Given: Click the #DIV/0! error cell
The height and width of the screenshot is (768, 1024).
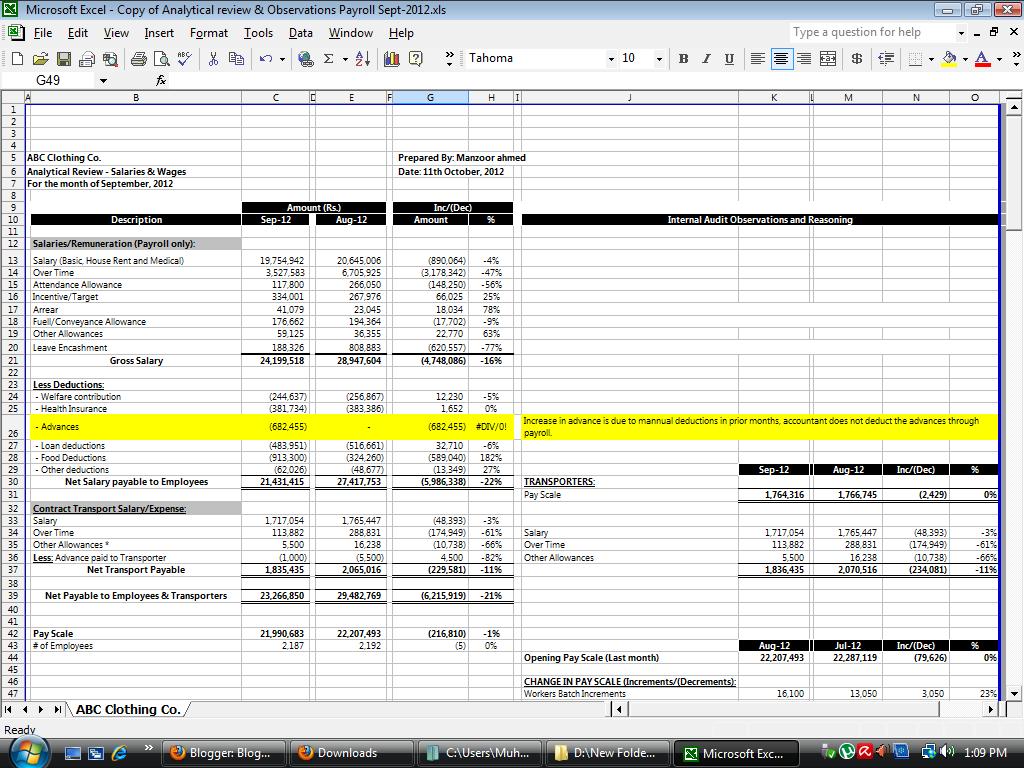Looking at the screenshot, I should coord(491,426).
